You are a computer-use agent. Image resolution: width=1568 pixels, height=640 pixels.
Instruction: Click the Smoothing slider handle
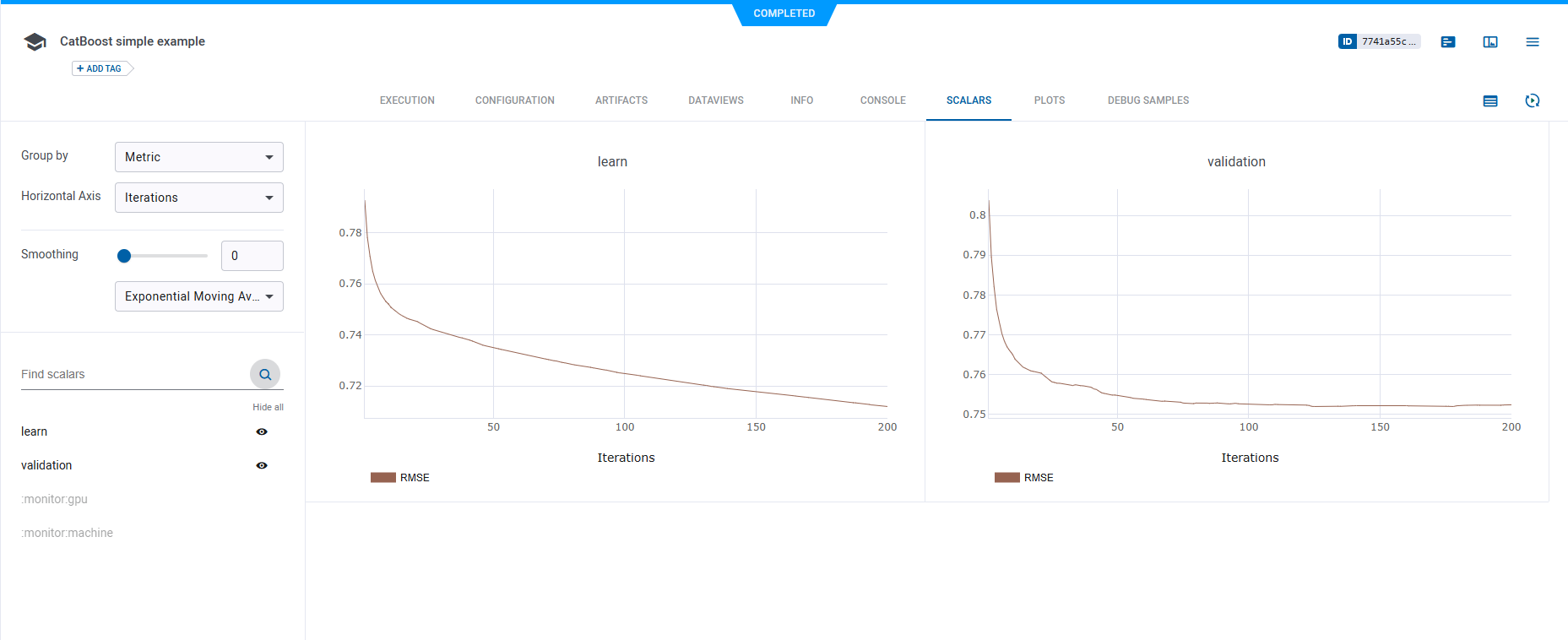(124, 256)
